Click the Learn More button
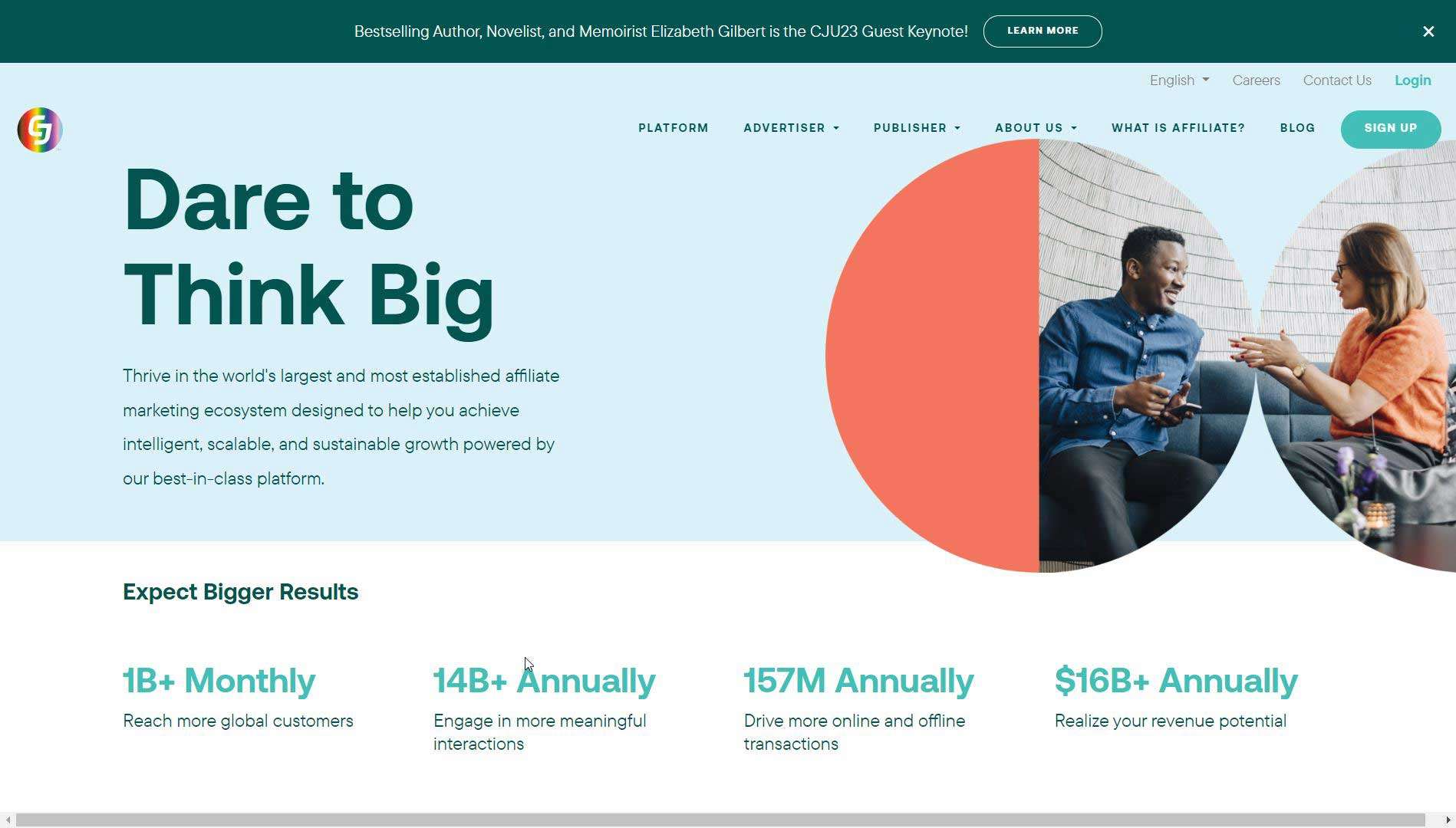The image size is (1456, 828). coord(1043,31)
